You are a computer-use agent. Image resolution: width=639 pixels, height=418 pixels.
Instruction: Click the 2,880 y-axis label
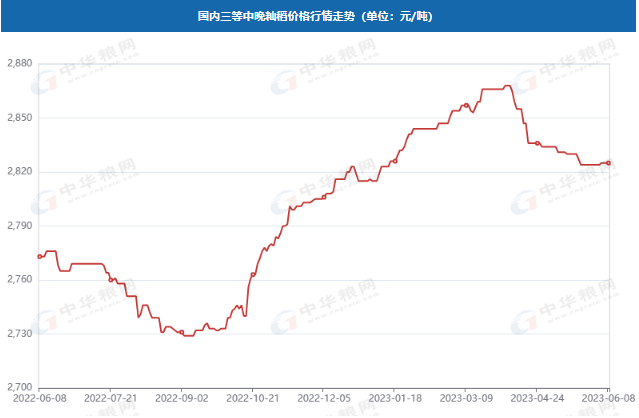pyautogui.click(x=20, y=64)
